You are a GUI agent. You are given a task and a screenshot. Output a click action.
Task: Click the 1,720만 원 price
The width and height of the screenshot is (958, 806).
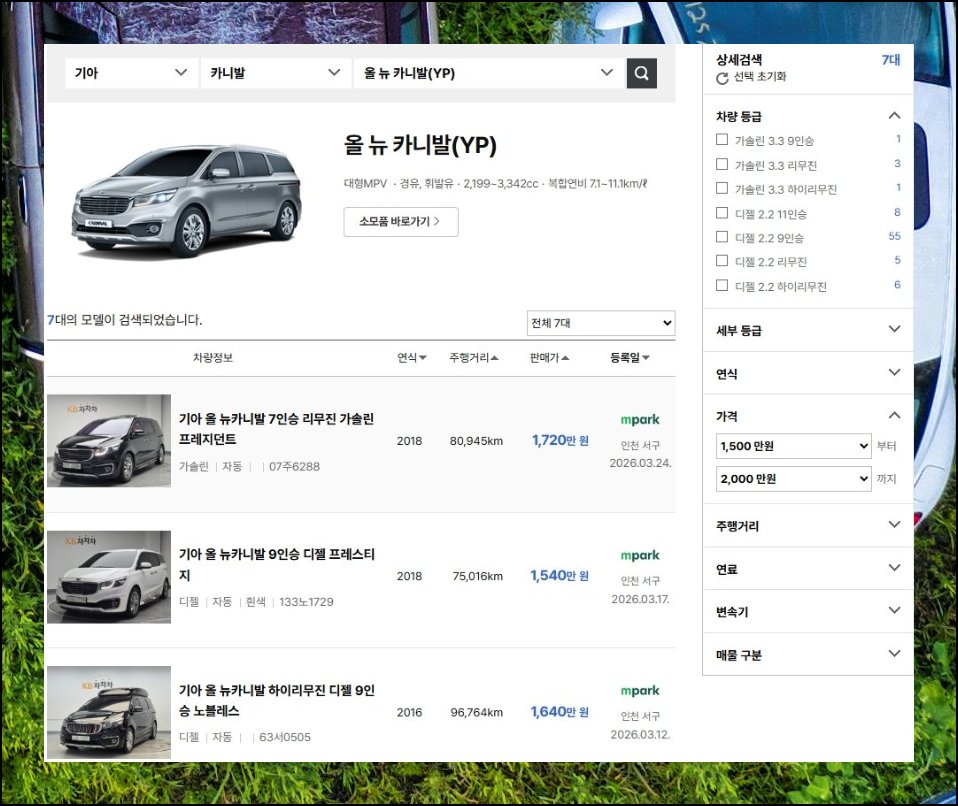(560, 441)
